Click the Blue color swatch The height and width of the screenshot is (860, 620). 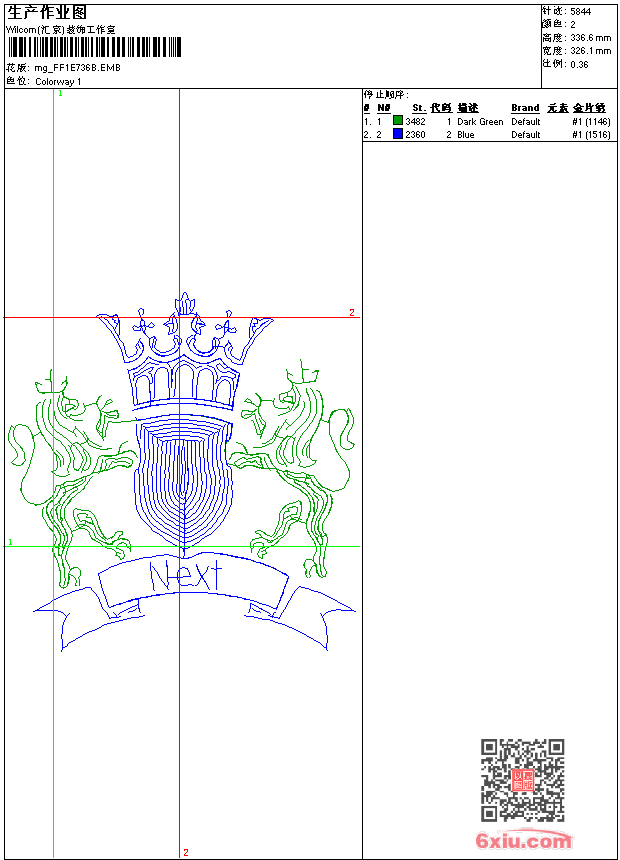[x=398, y=134]
